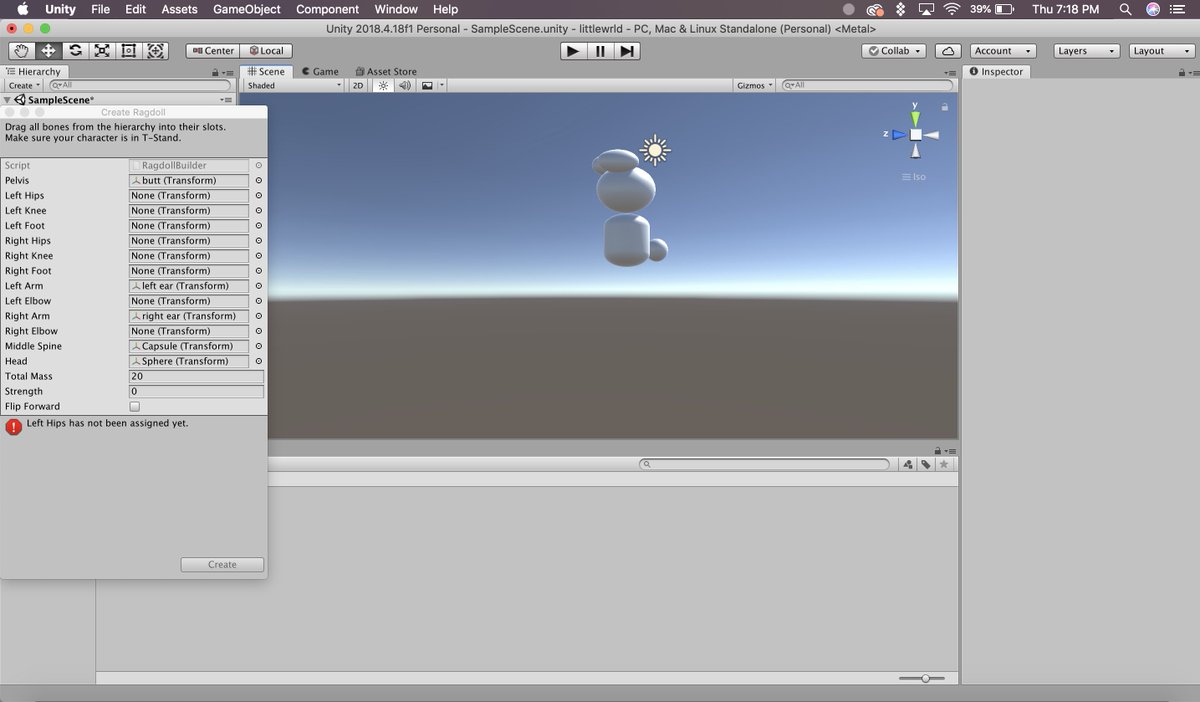Click the Create ragdoll button

point(222,565)
